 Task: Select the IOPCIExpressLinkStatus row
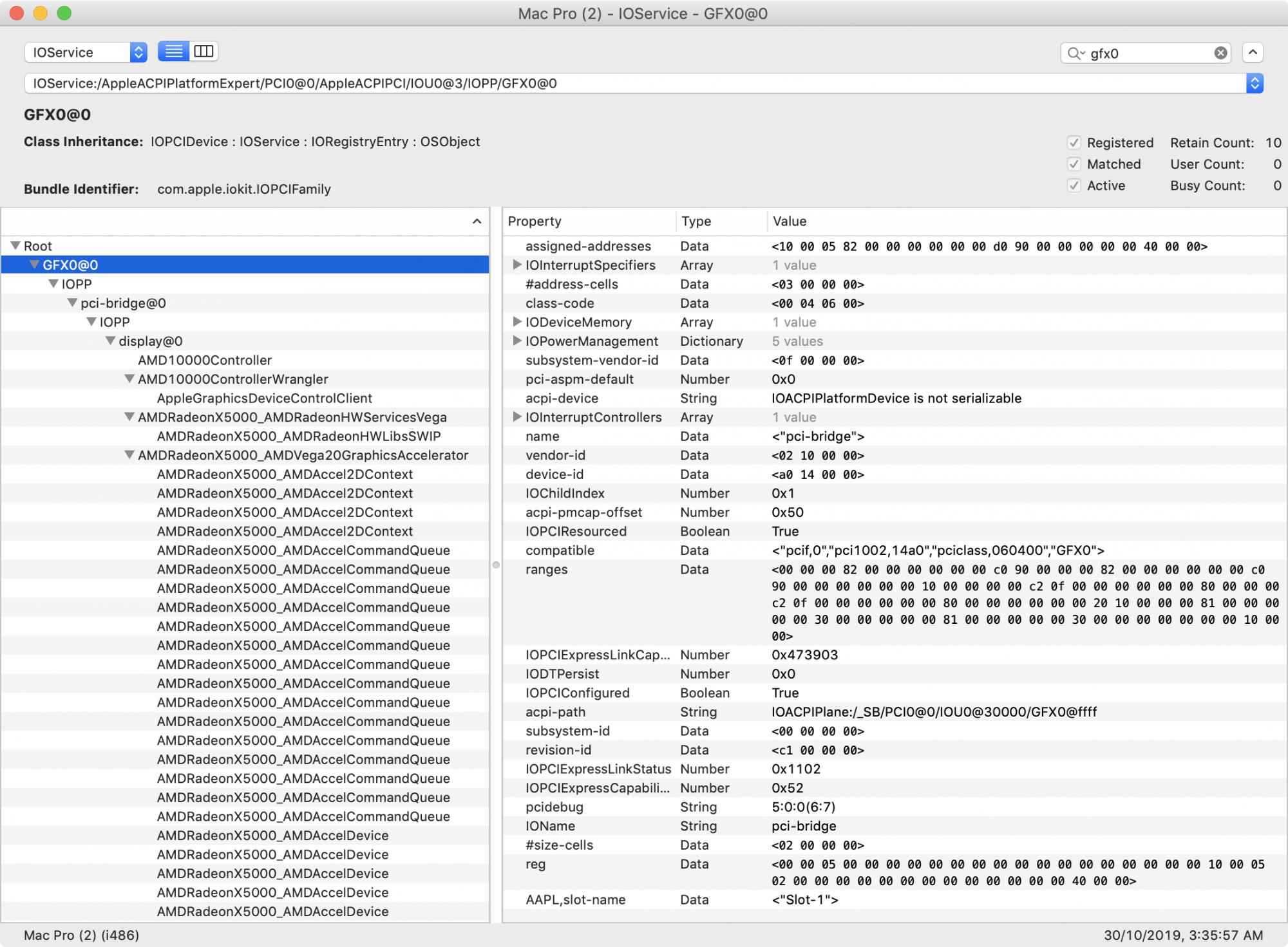pyautogui.click(x=895, y=769)
